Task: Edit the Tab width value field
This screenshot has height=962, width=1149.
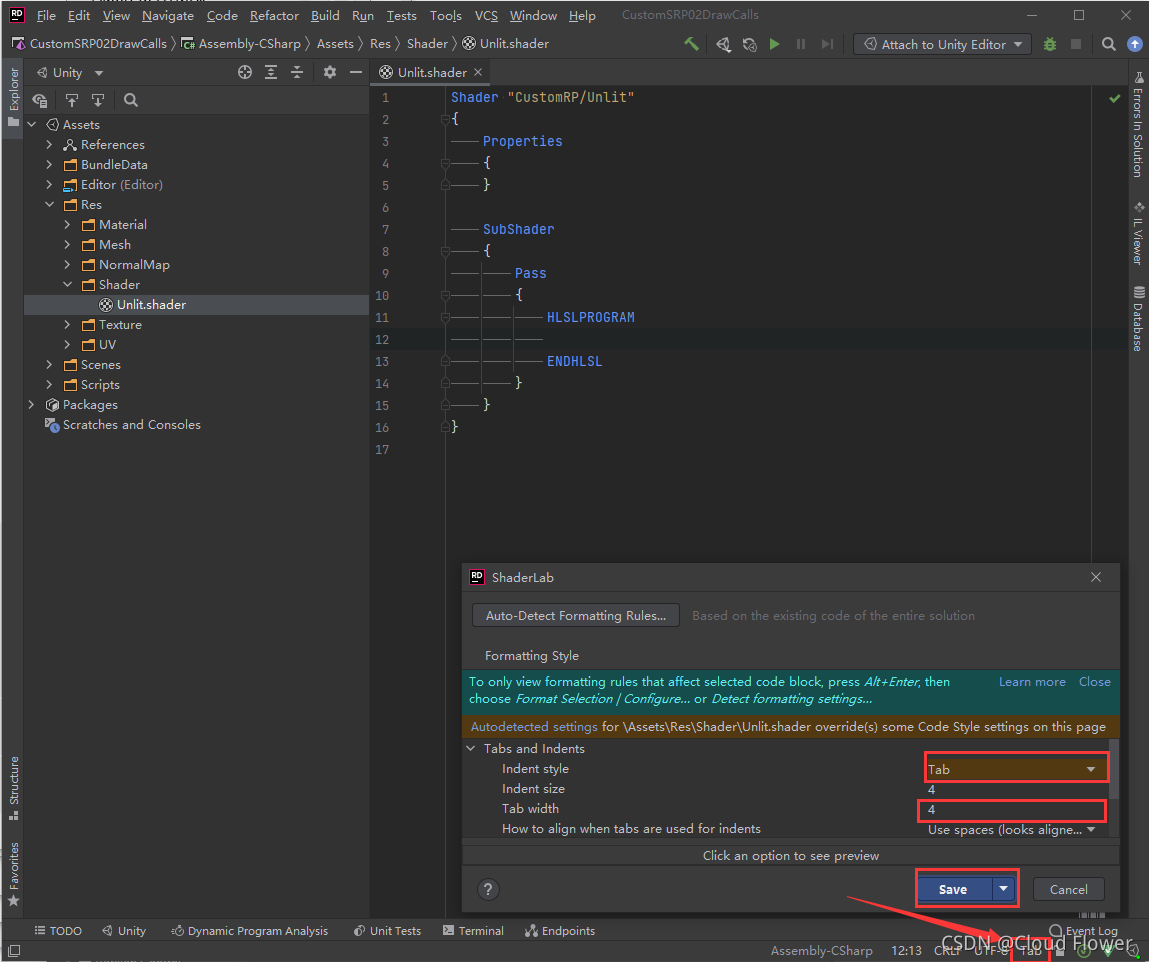Action: tap(1011, 810)
